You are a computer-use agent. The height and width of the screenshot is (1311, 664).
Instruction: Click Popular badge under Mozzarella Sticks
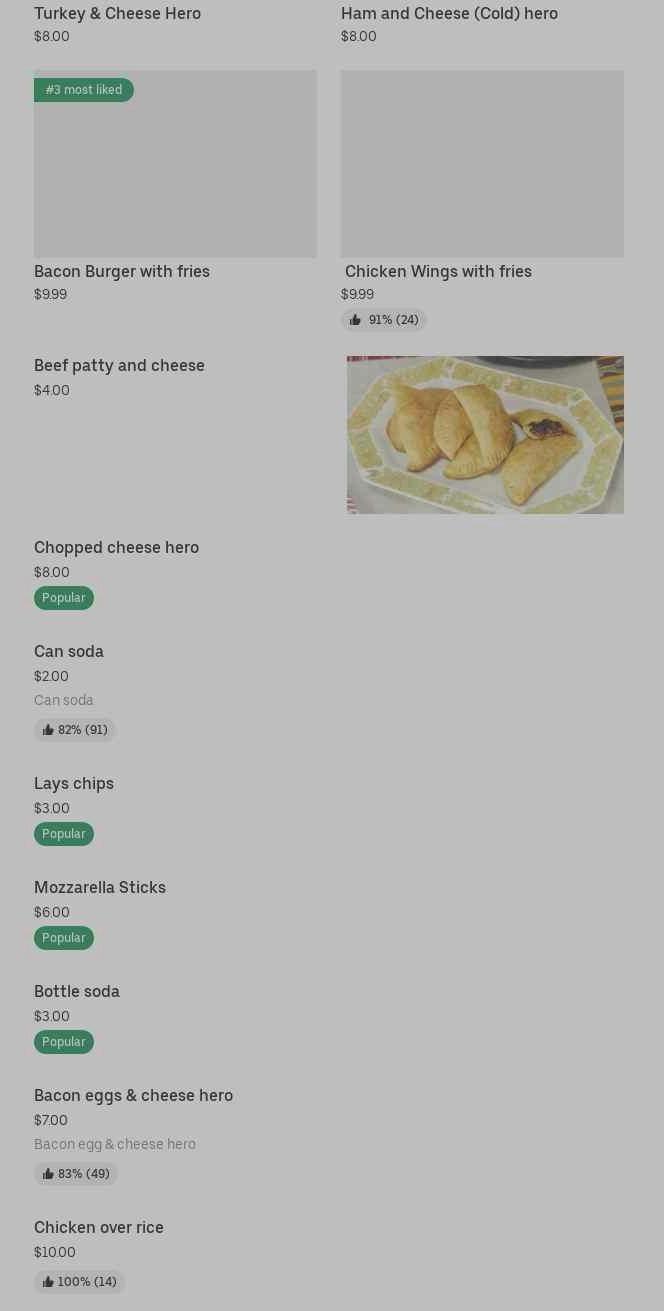click(x=64, y=938)
